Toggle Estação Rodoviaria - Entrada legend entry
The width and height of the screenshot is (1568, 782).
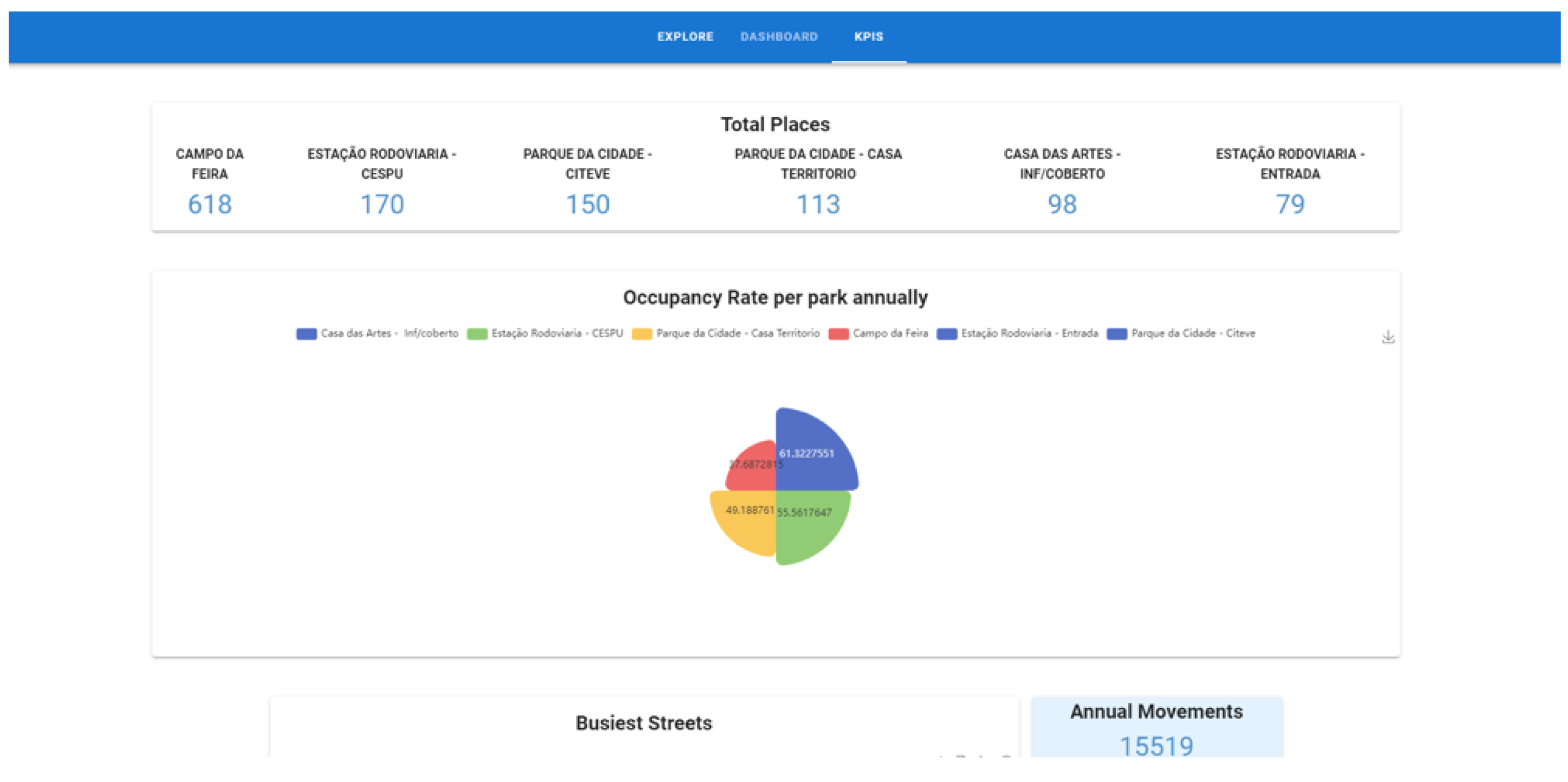[1018, 334]
